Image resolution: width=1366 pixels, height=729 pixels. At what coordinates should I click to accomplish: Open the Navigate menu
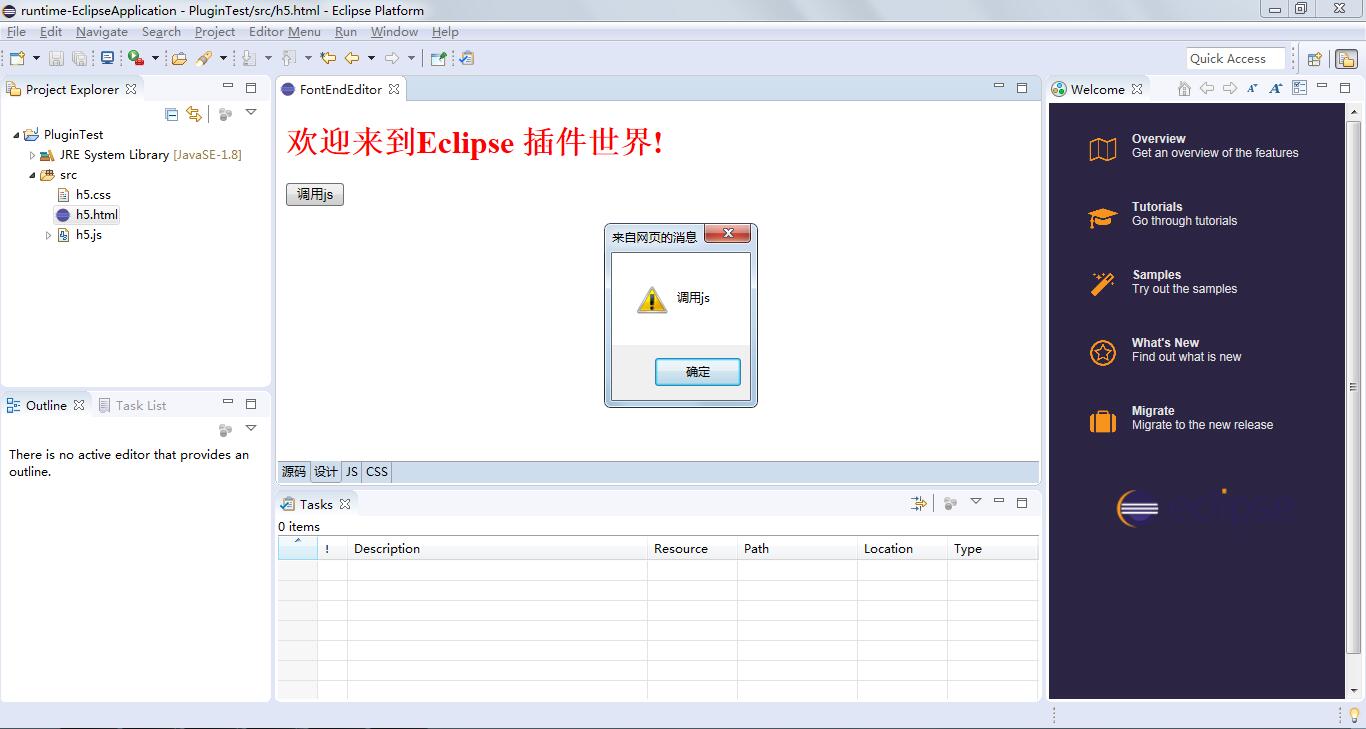102,31
